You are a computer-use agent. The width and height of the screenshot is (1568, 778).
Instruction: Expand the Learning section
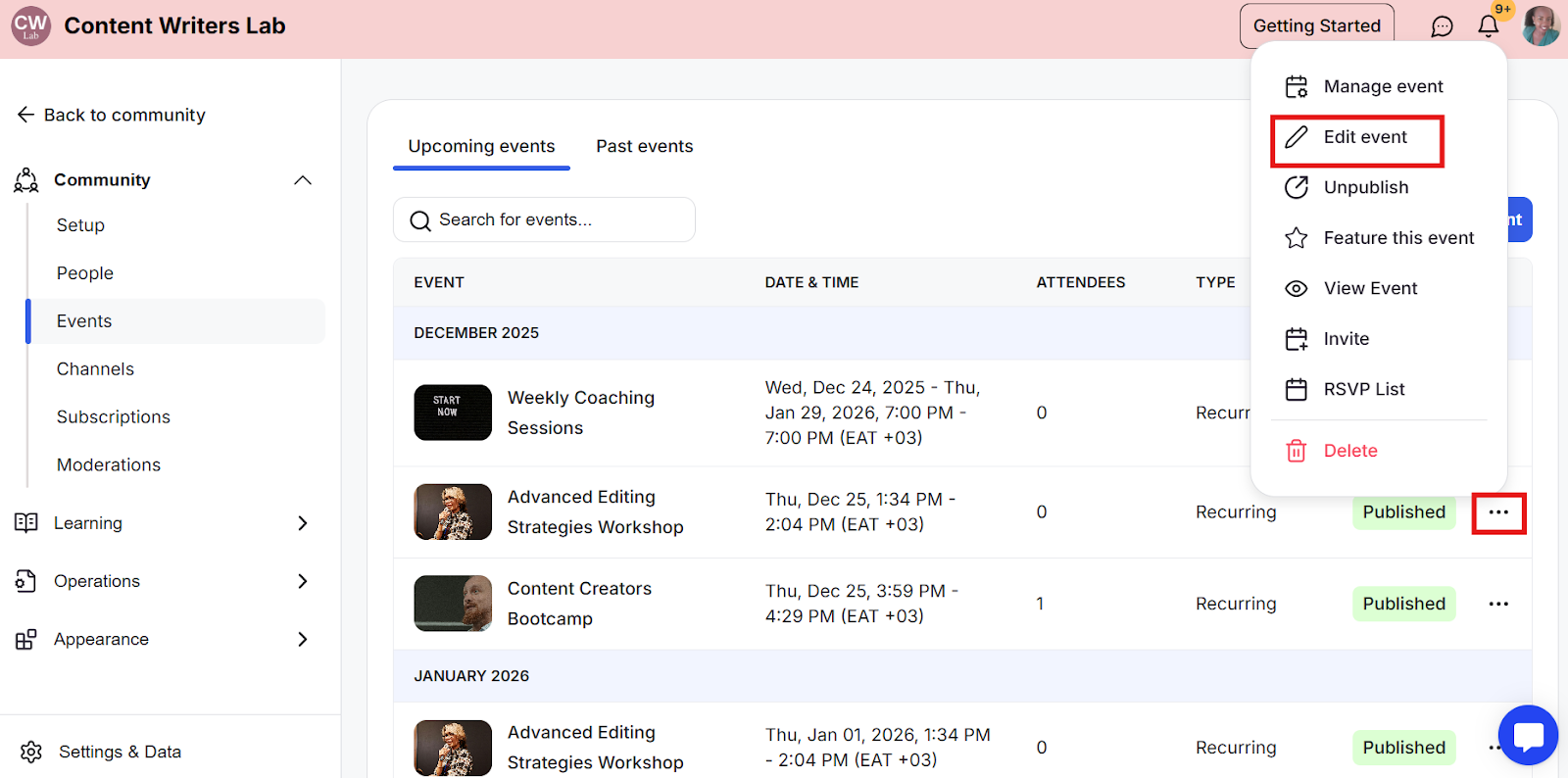303,523
